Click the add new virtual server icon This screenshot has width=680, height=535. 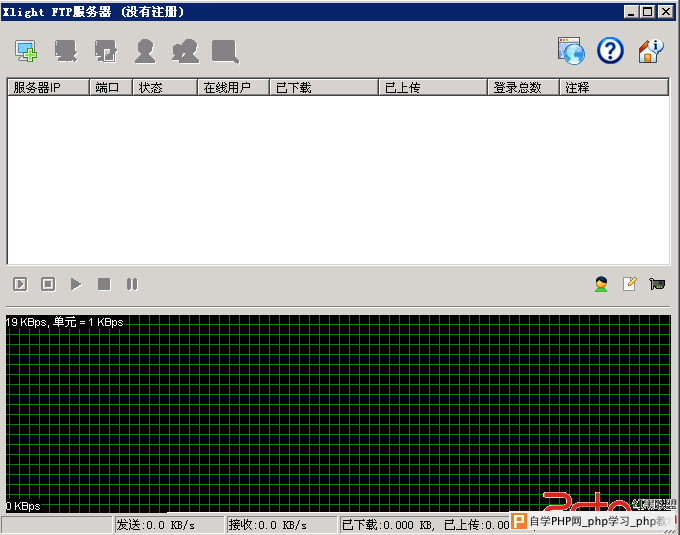click(26, 51)
